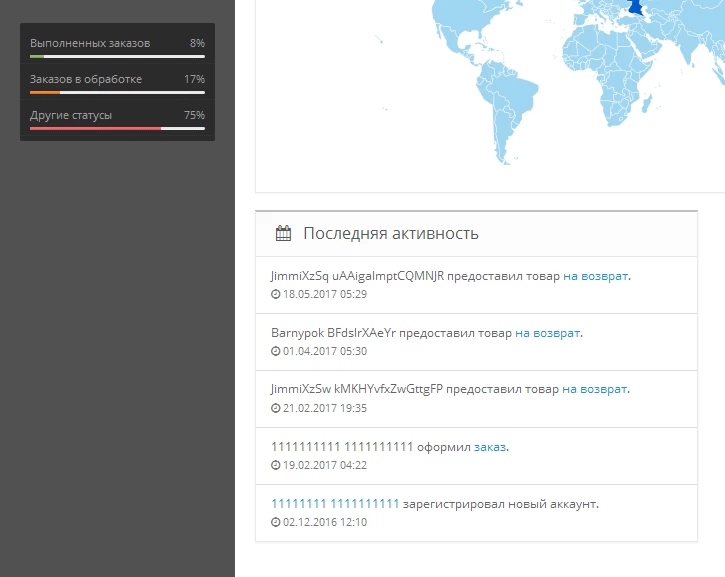Click the Заказов в обработке label
Image resolution: width=725 pixels, height=577 pixels.
[x=86, y=79]
